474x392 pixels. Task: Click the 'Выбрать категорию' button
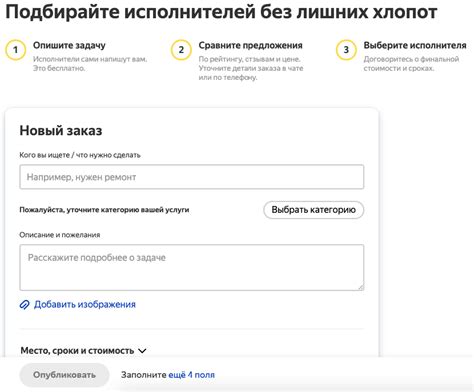point(313,210)
